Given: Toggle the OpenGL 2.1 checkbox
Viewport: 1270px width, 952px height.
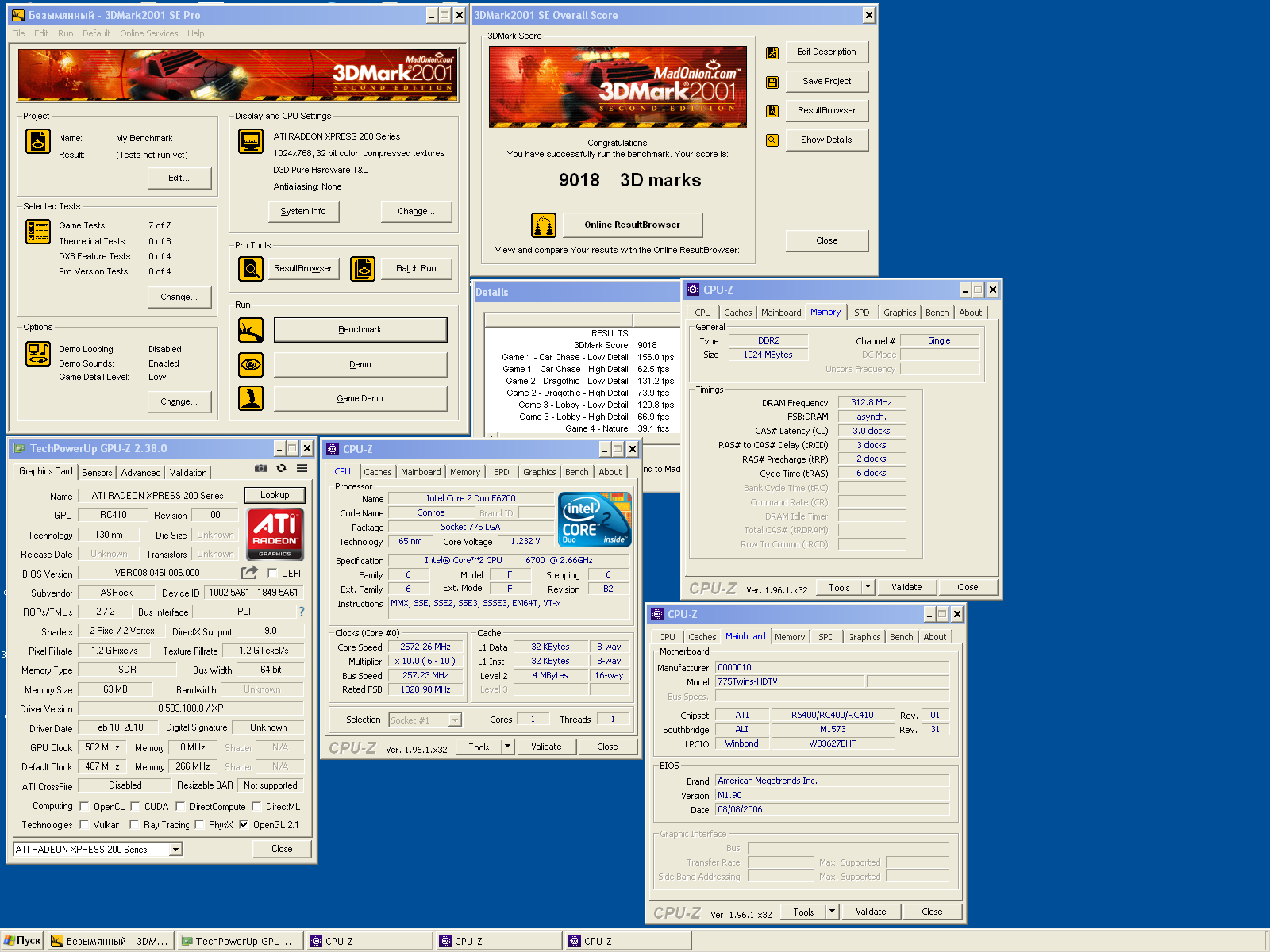Looking at the screenshot, I should (244, 824).
